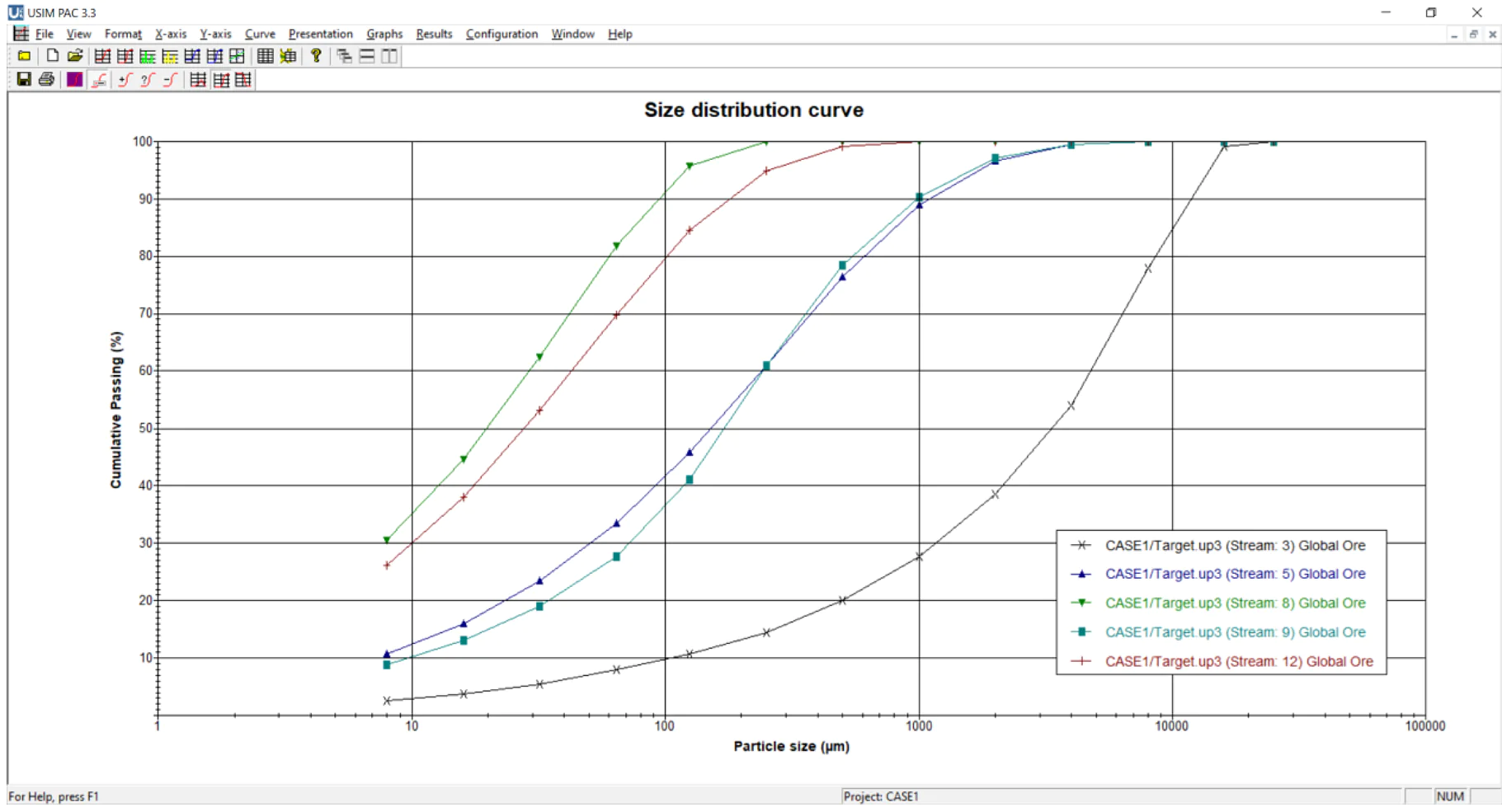Click the yellow question mark help icon
The height and width of the screenshot is (812, 1502).
316,55
